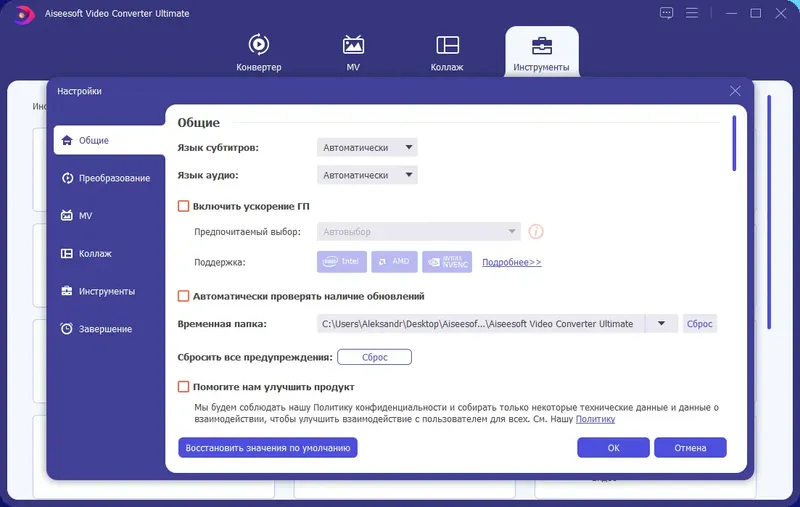800x507 pixels.
Task: Click the Aiseesoft app logo icon
Action: pyautogui.click(x=23, y=14)
